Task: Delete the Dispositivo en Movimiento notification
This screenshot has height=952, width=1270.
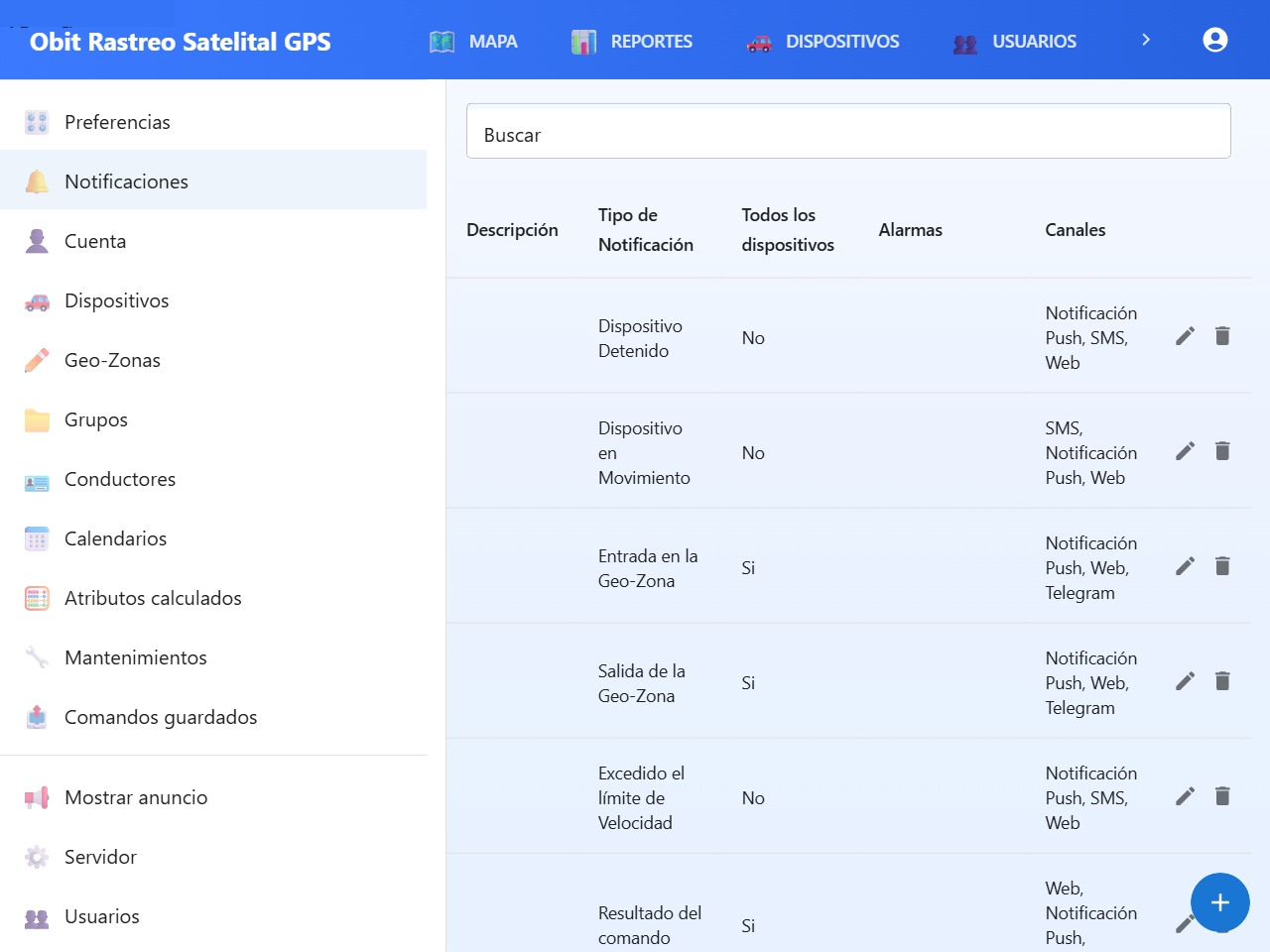Action: pyautogui.click(x=1222, y=451)
